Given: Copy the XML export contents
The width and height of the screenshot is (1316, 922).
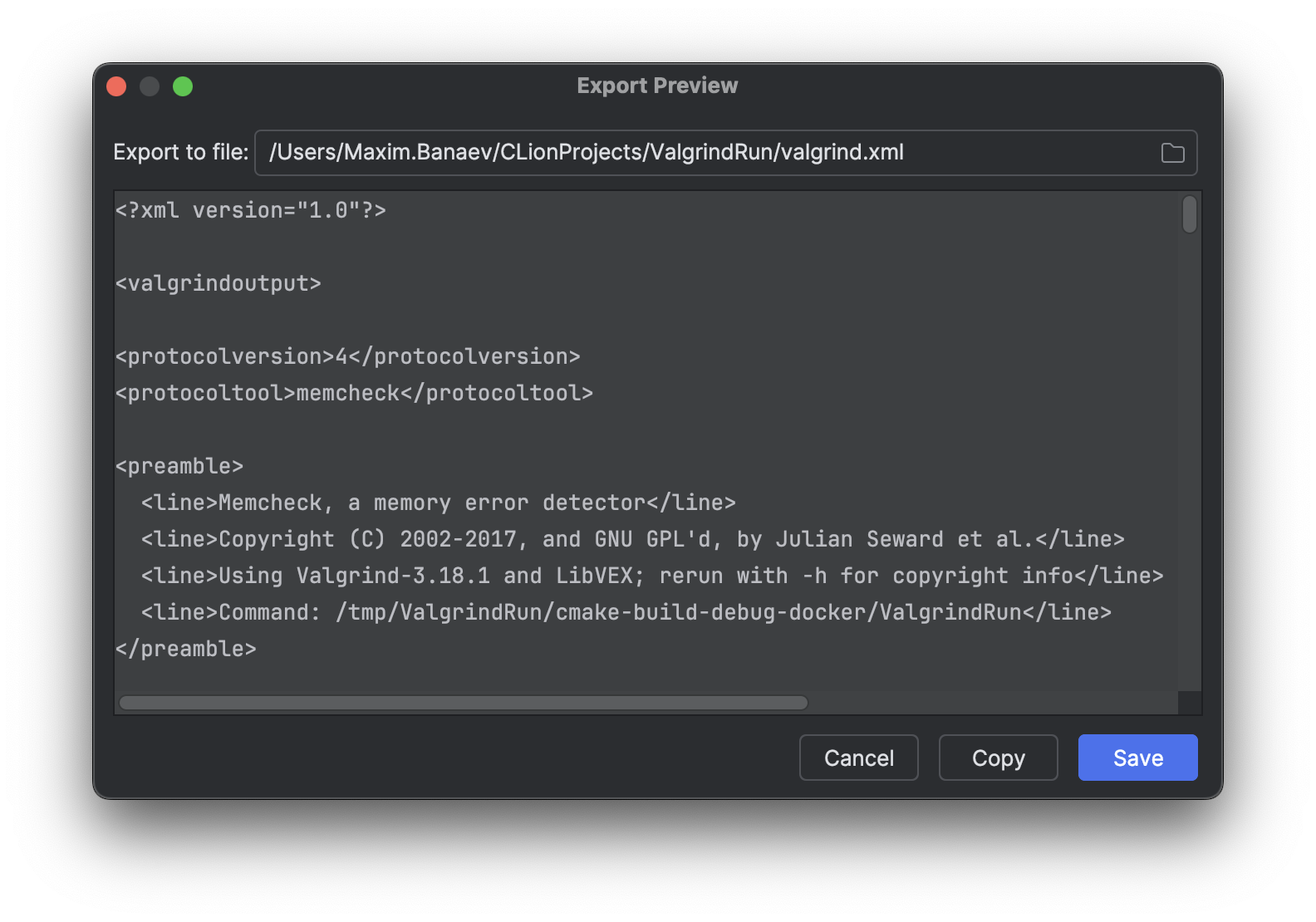Looking at the screenshot, I should click(997, 757).
